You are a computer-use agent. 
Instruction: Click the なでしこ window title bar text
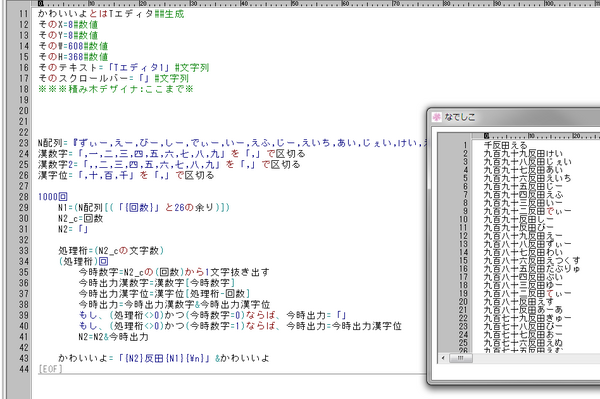[460, 117]
